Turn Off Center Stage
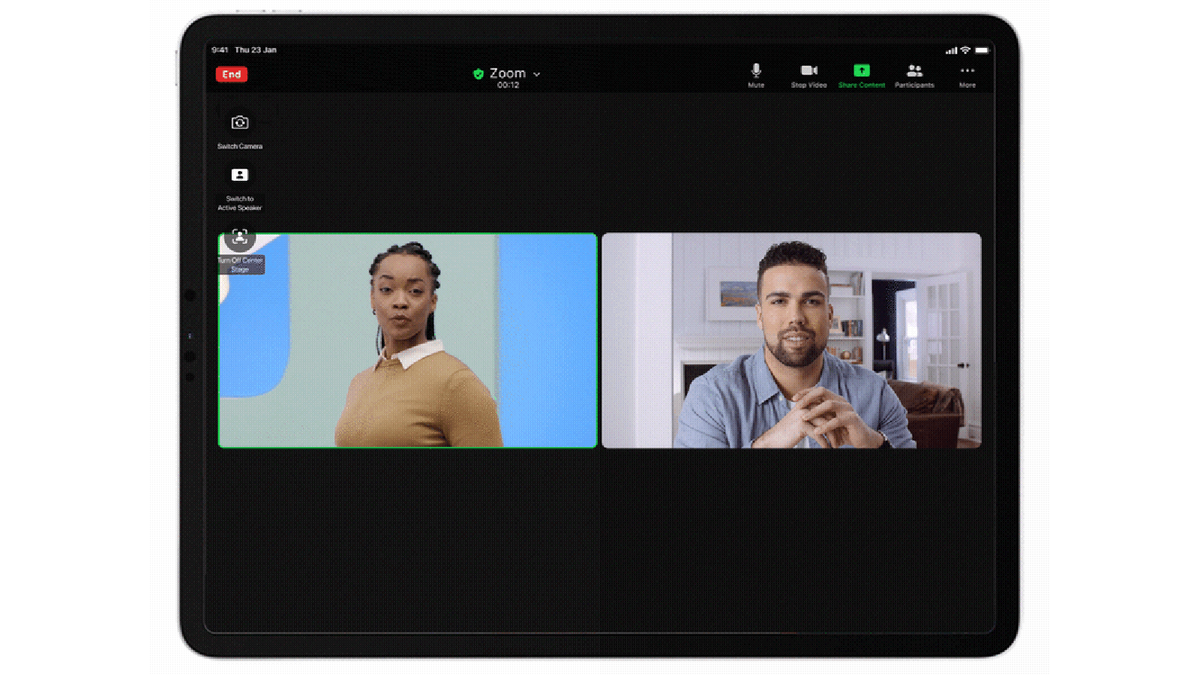This screenshot has height=675, width=1200. point(240,249)
